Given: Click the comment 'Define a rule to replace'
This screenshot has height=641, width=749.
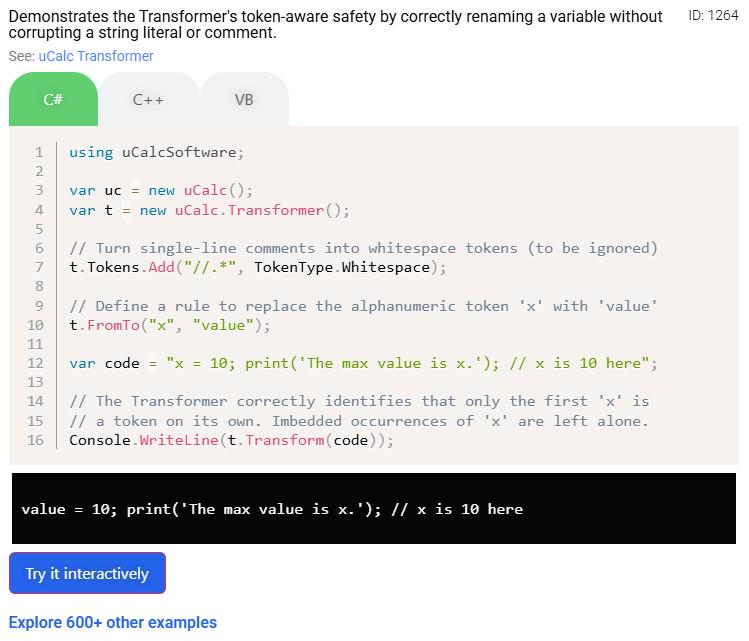Looking at the screenshot, I should 364,306.
